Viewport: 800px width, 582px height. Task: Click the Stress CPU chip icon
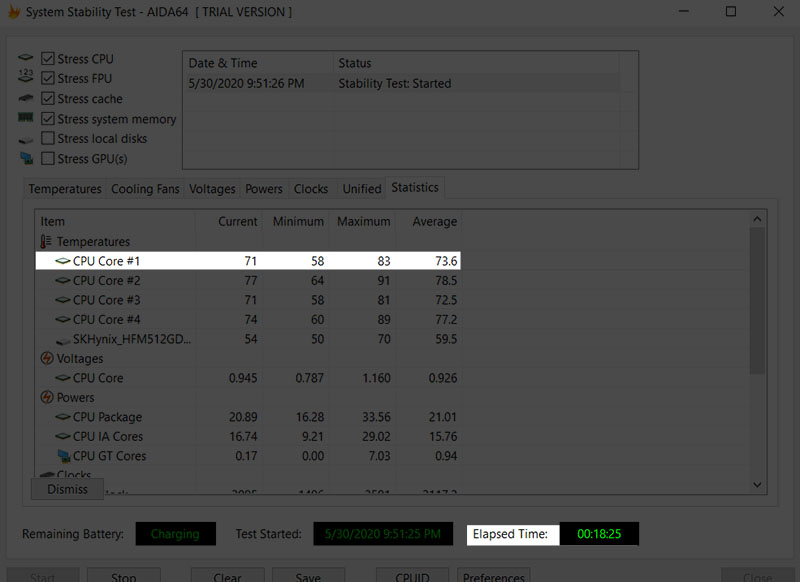(26, 58)
